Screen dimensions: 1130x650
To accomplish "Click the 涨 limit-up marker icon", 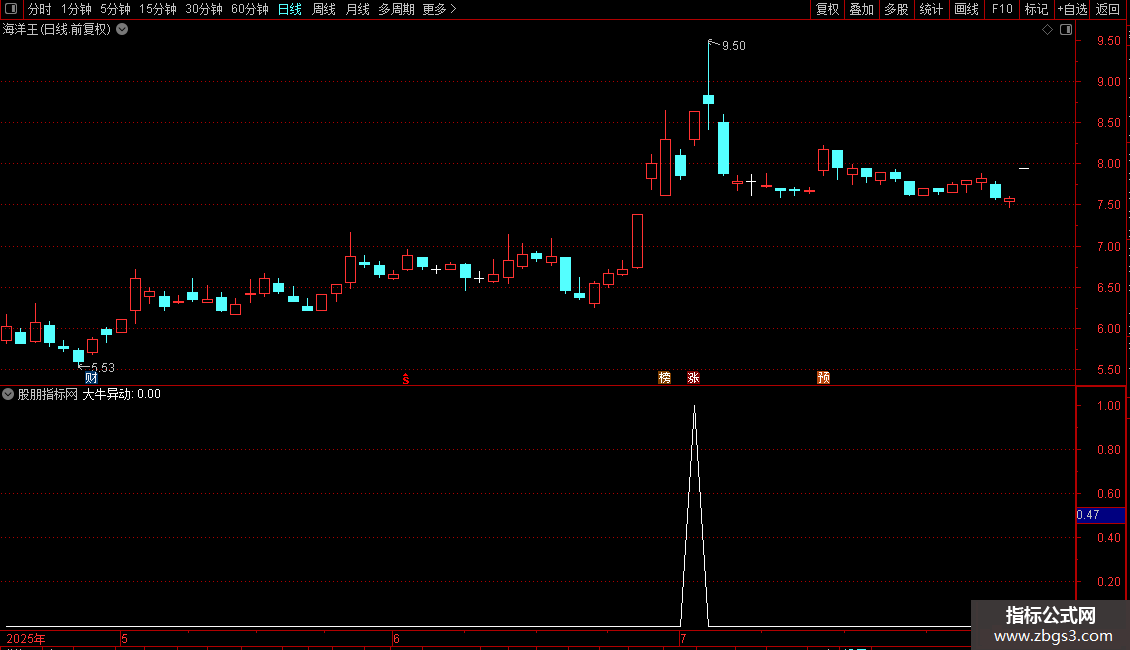I will pos(693,378).
